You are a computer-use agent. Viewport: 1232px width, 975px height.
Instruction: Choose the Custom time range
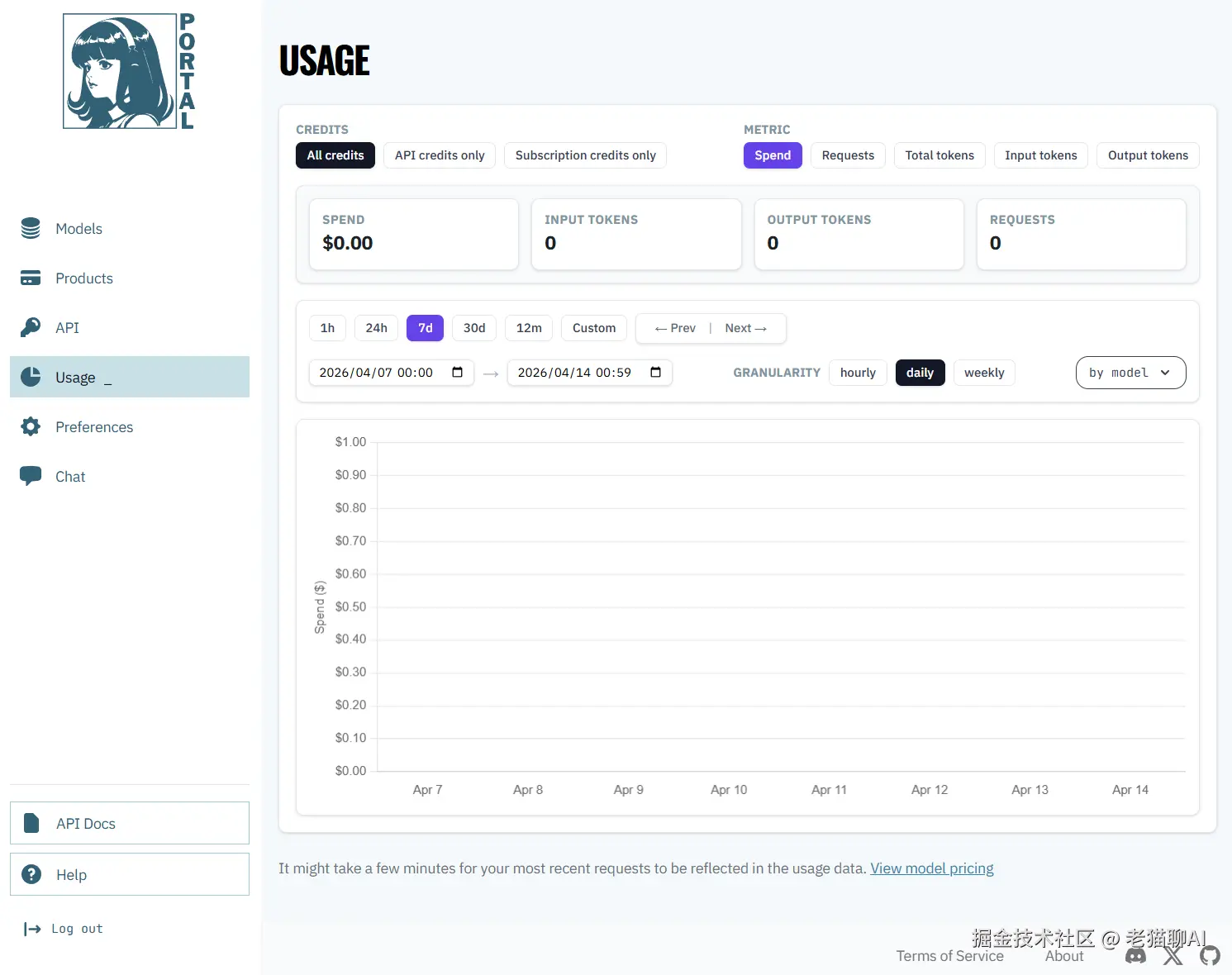coord(594,328)
